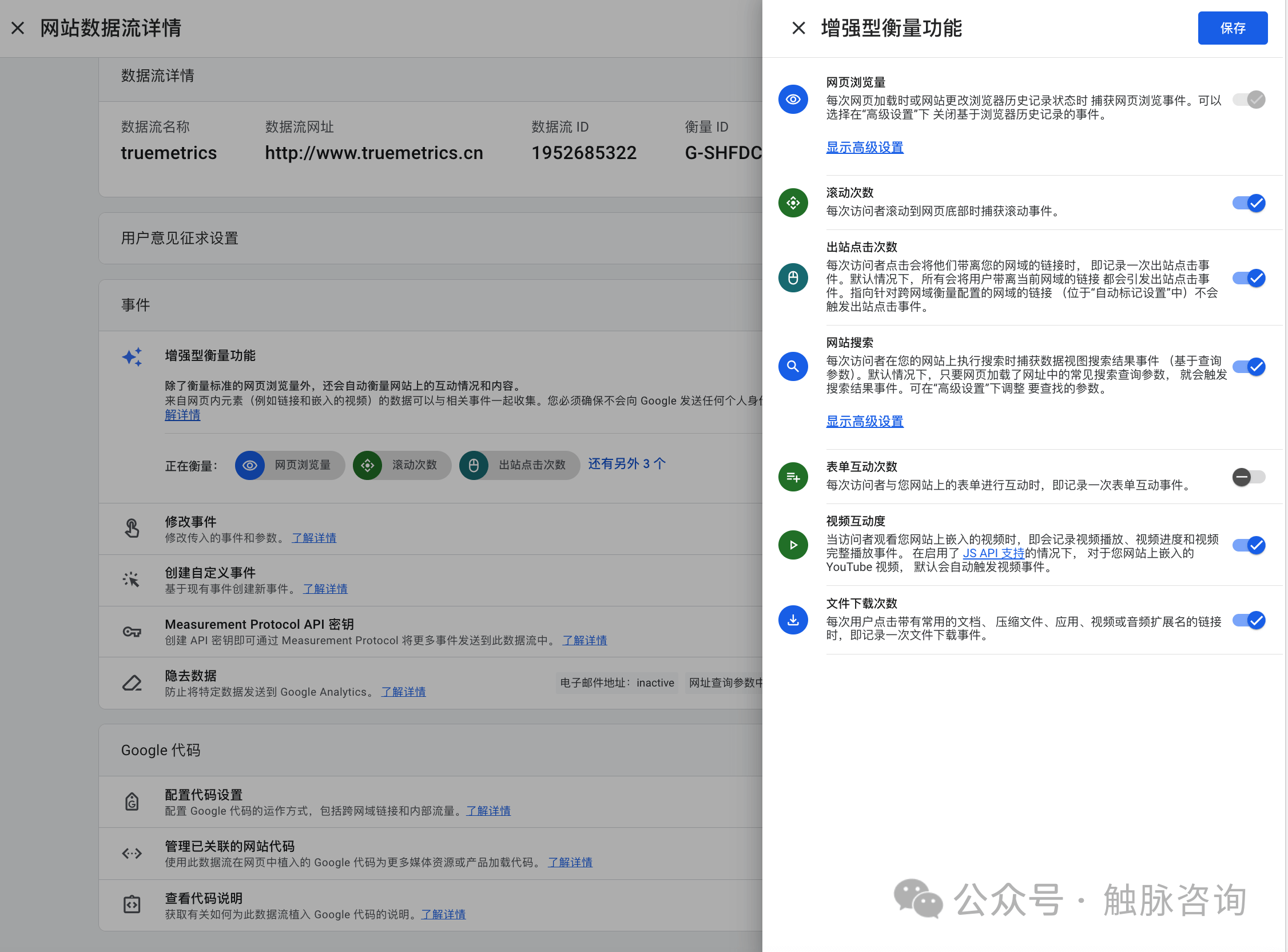This screenshot has width=1288, height=952.
Task: Disable the 文件下载次数 switch
Action: pos(1249,620)
